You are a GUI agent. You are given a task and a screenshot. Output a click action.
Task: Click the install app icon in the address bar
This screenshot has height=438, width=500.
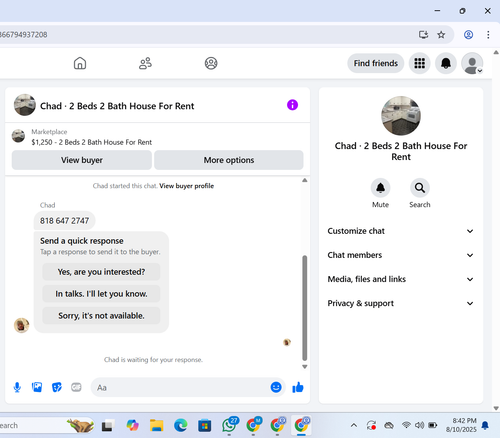[x=423, y=34]
